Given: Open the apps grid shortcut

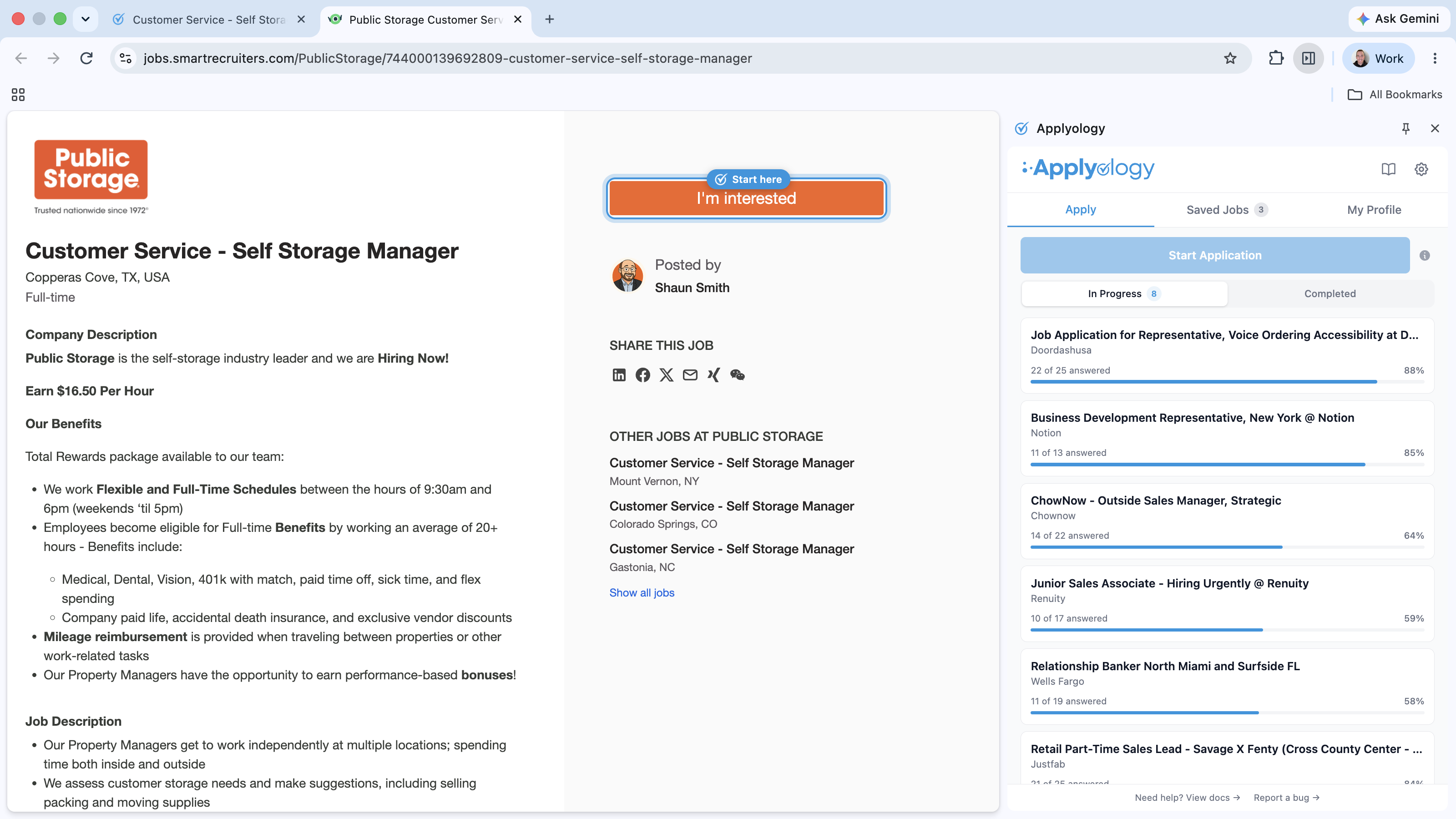Looking at the screenshot, I should (x=18, y=94).
